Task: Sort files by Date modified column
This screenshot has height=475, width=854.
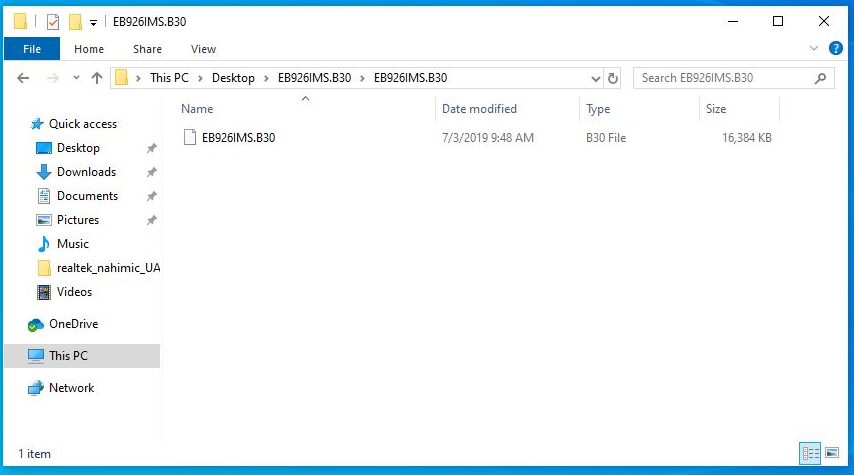Action: 480,109
